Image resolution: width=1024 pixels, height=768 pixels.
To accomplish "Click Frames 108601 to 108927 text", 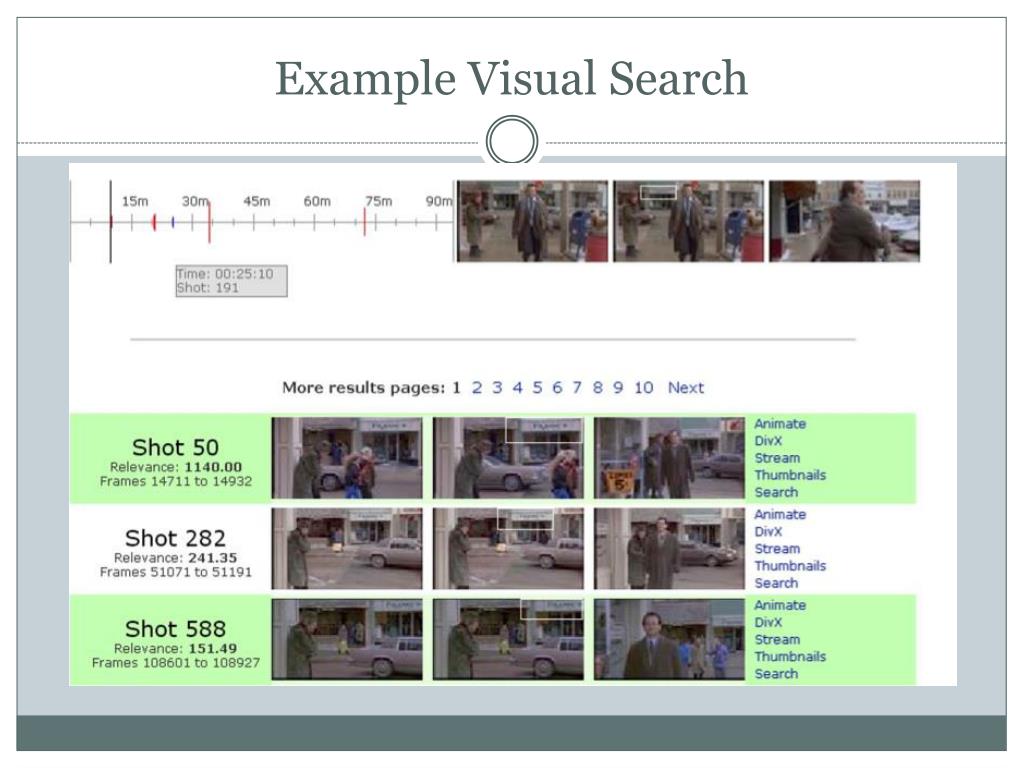I will click(176, 663).
